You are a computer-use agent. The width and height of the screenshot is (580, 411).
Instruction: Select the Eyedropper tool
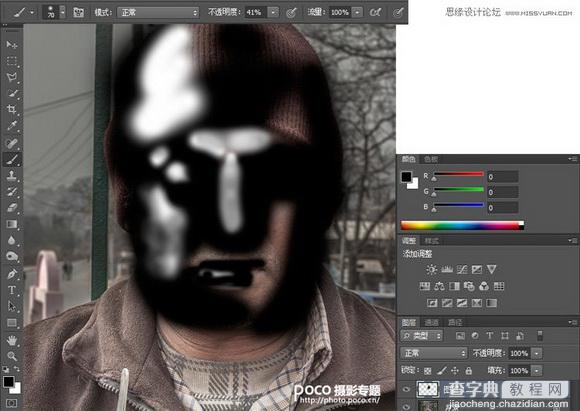tap(11, 126)
